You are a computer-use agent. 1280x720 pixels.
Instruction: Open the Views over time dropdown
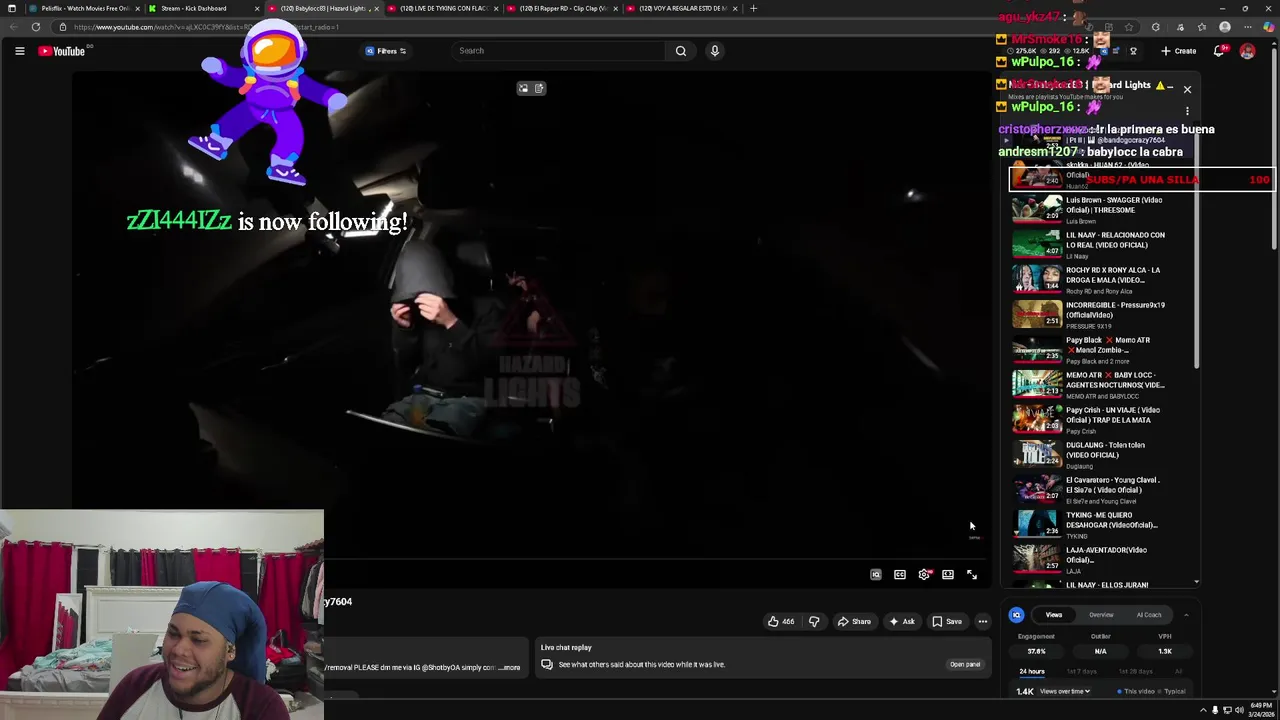coord(1065,691)
